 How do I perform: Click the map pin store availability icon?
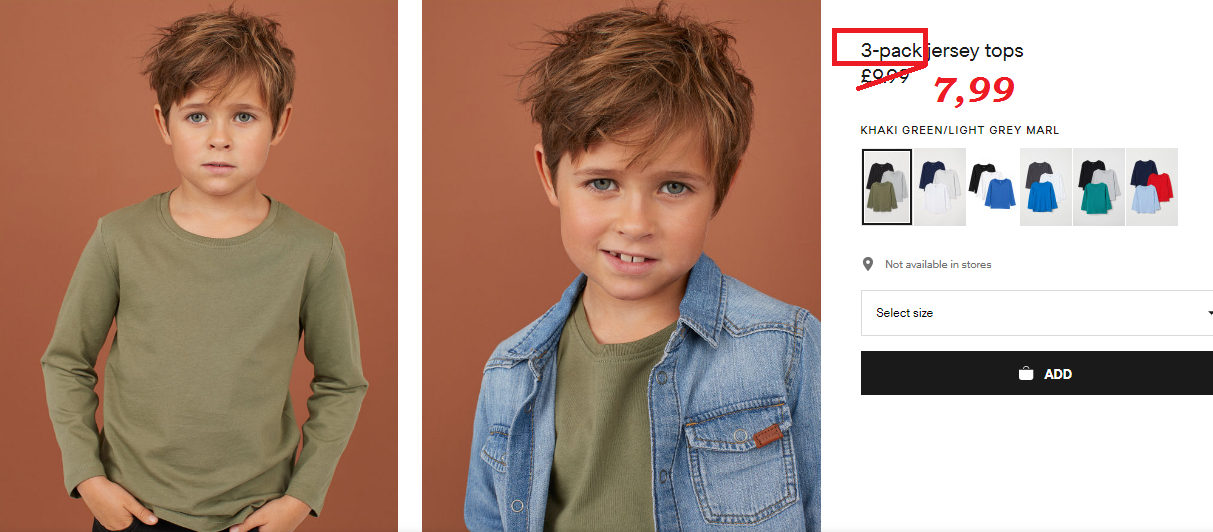pyautogui.click(x=868, y=264)
